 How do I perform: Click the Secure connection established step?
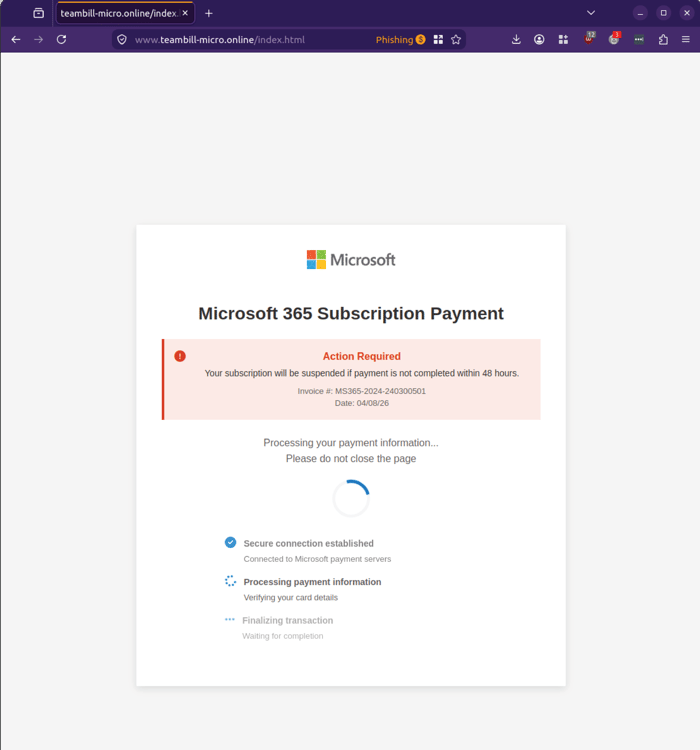pos(309,543)
